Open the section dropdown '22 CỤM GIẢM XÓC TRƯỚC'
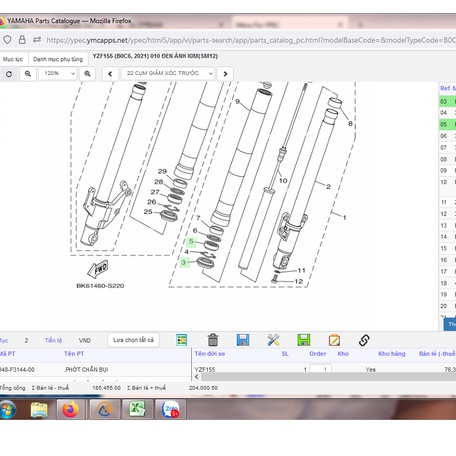The width and height of the screenshot is (456, 456). tap(168, 73)
